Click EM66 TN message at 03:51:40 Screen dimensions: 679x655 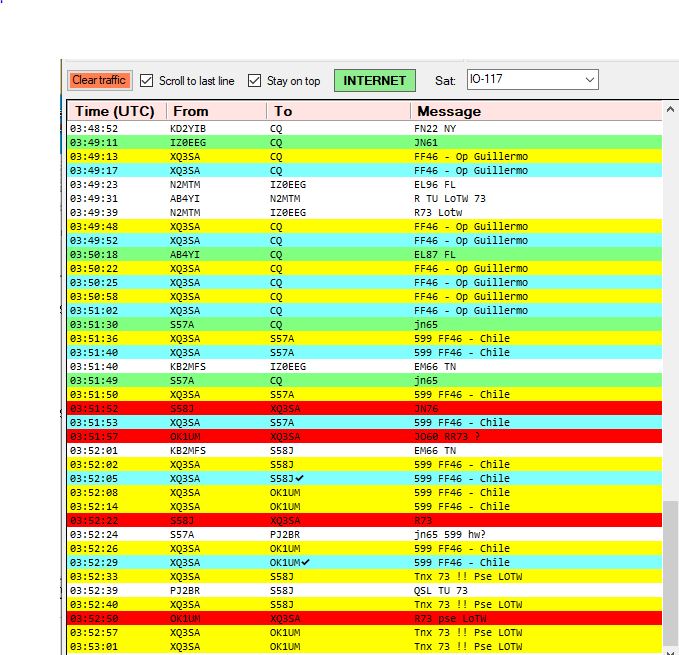435,367
